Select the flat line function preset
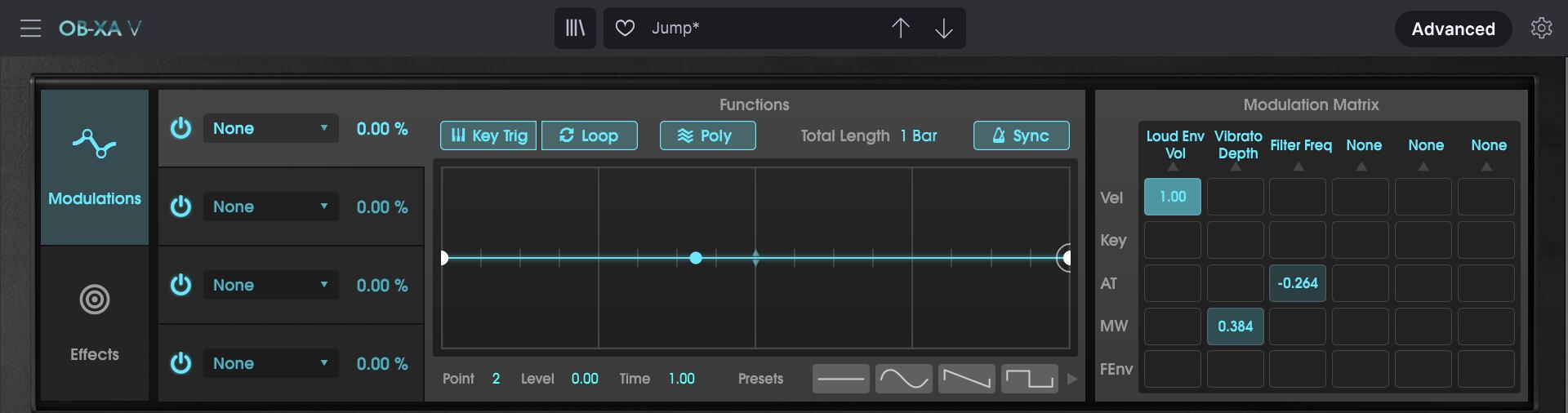Viewport: 1568px width, 413px height. (840, 379)
